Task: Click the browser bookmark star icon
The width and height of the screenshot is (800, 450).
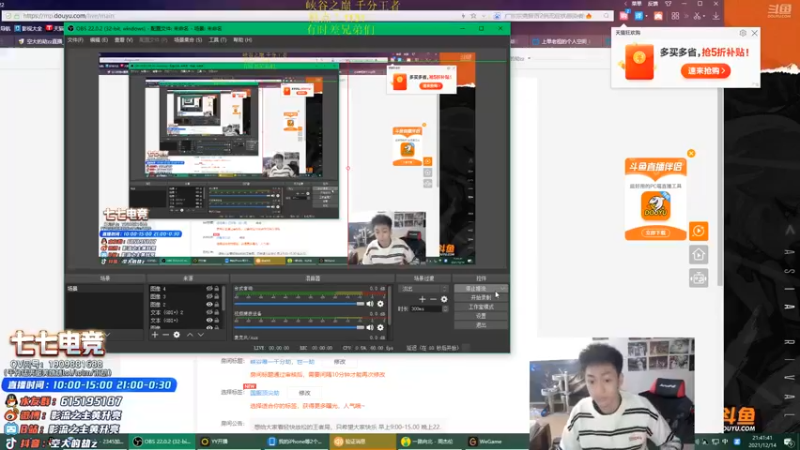Action: pyautogui.click(x=473, y=16)
